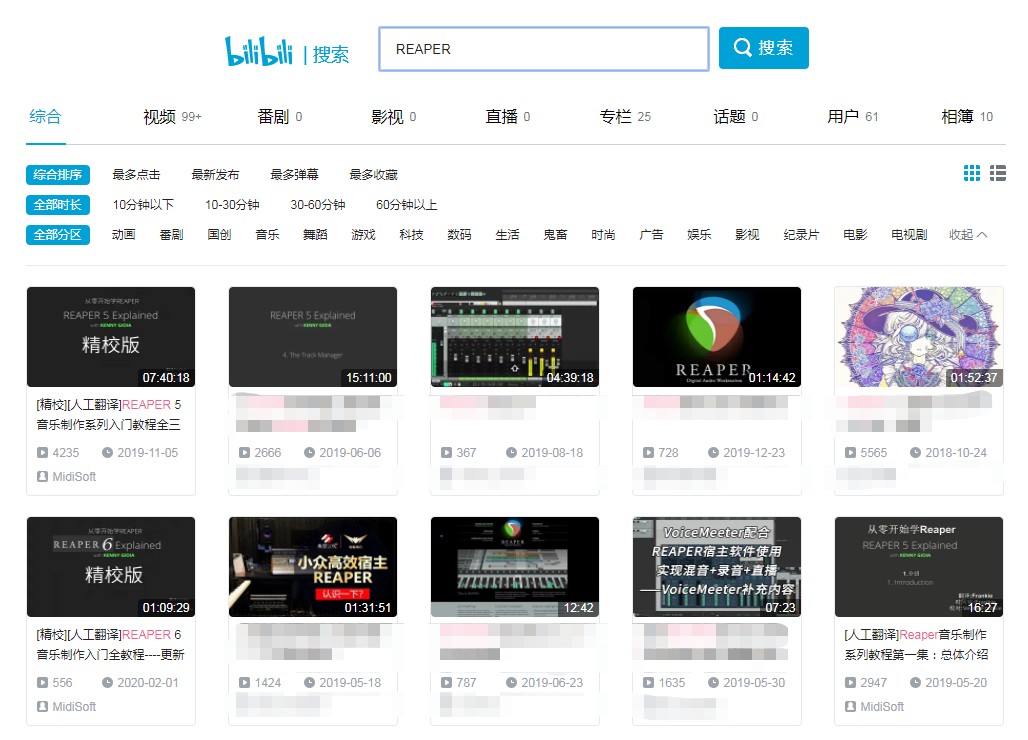Open MidiSoft uploader under REAPER 5 精校 video
Screen dimensions: 1028x740
[74, 477]
